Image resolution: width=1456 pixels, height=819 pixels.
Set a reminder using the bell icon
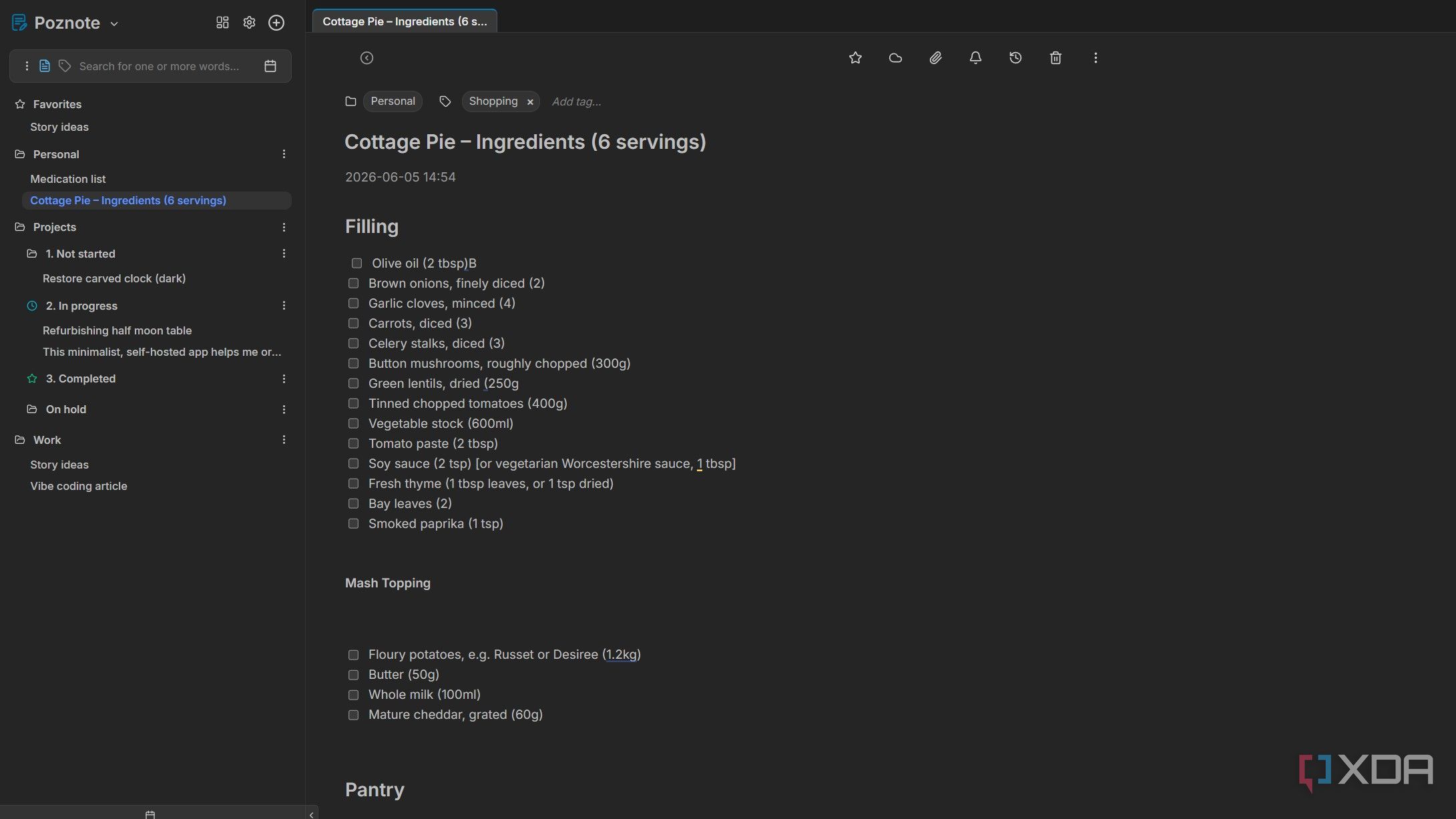pyautogui.click(x=975, y=58)
